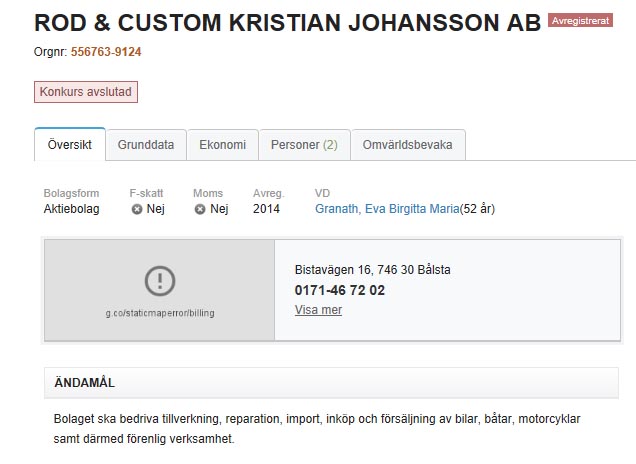Click the Aktiebolag company form value
This screenshot has width=636, height=464.
(71, 209)
